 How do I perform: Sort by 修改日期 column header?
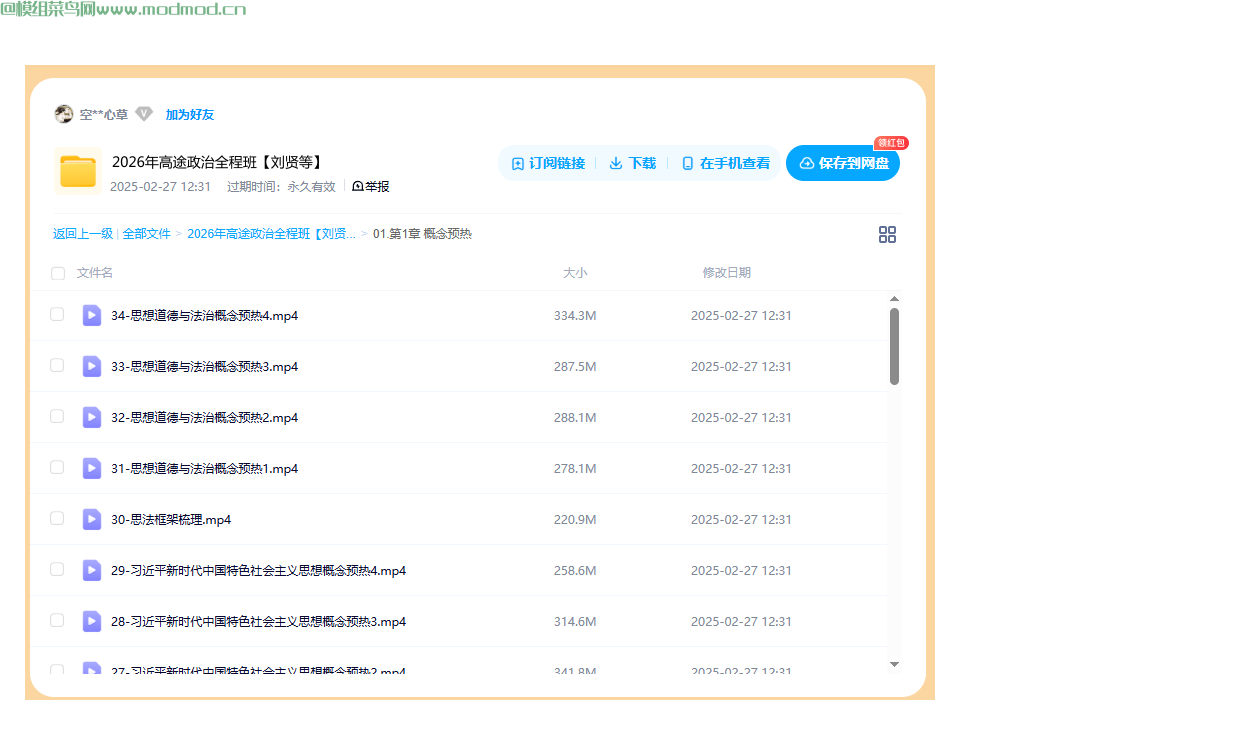[727, 273]
